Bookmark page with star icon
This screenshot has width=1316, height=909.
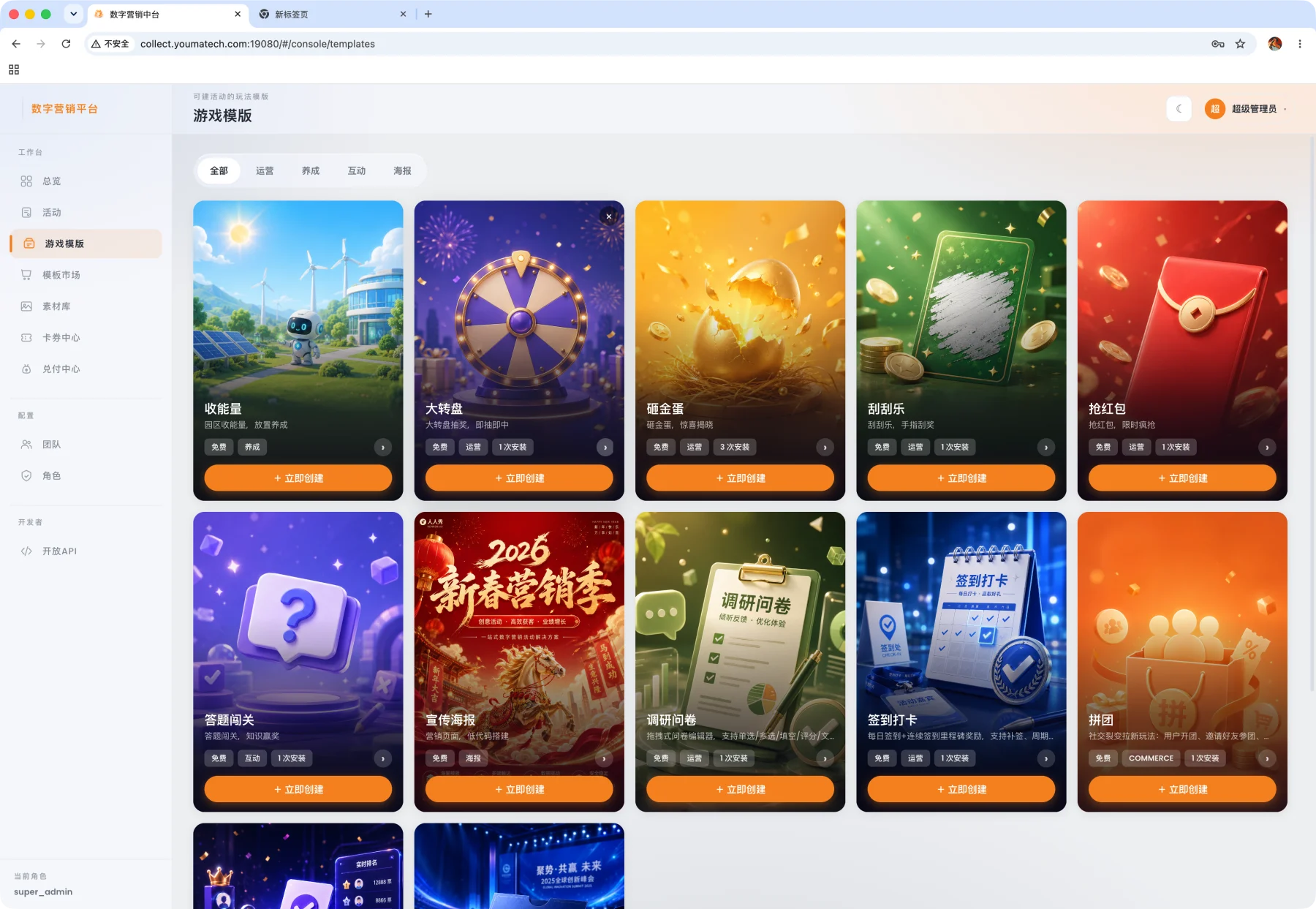click(1240, 44)
